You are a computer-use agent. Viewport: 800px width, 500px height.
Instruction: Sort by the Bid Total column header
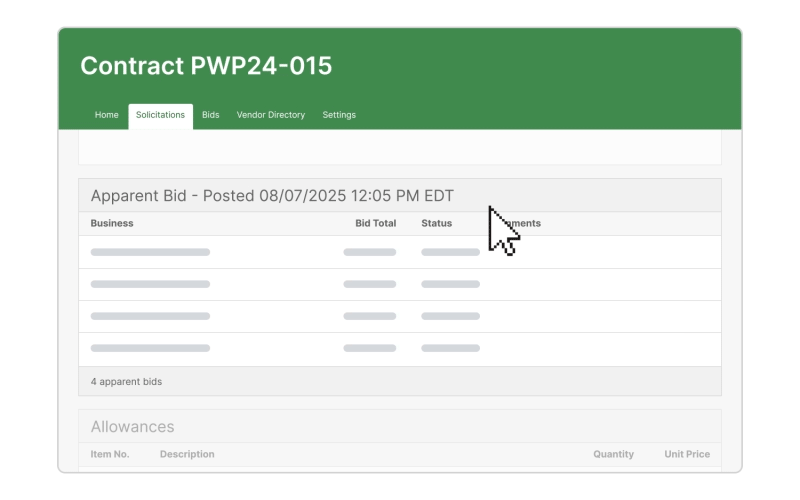[x=375, y=223]
